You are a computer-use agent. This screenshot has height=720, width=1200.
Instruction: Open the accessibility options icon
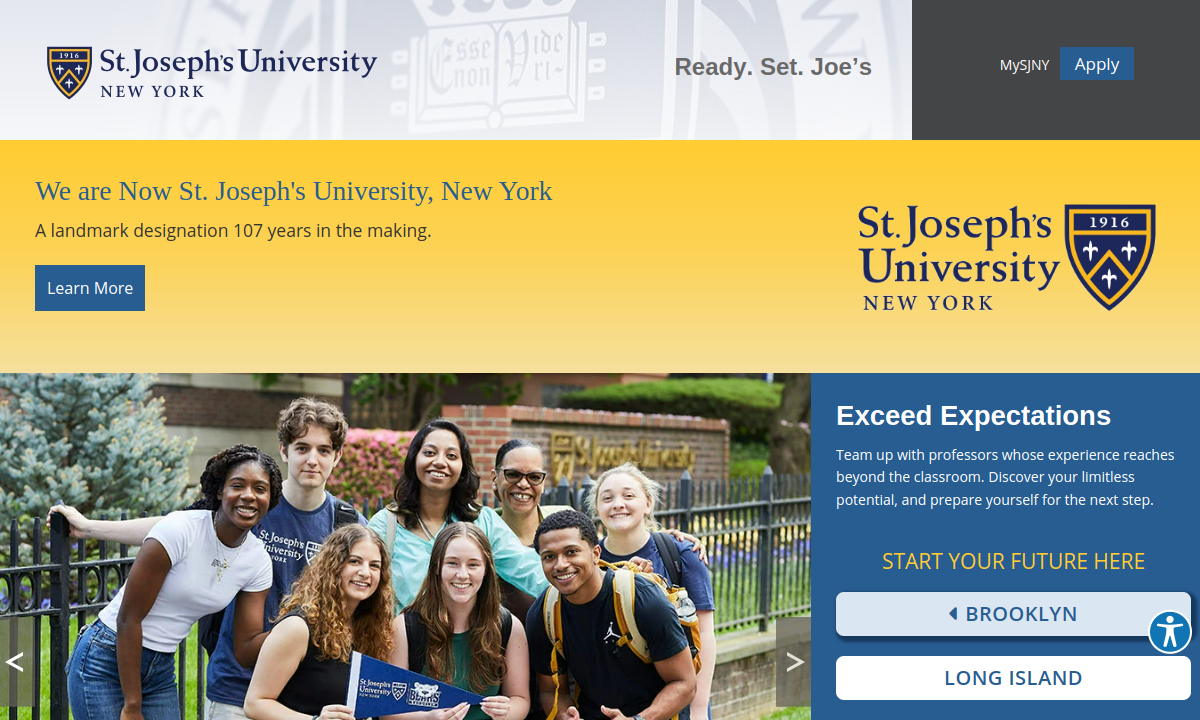click(x=1169, y=632)
